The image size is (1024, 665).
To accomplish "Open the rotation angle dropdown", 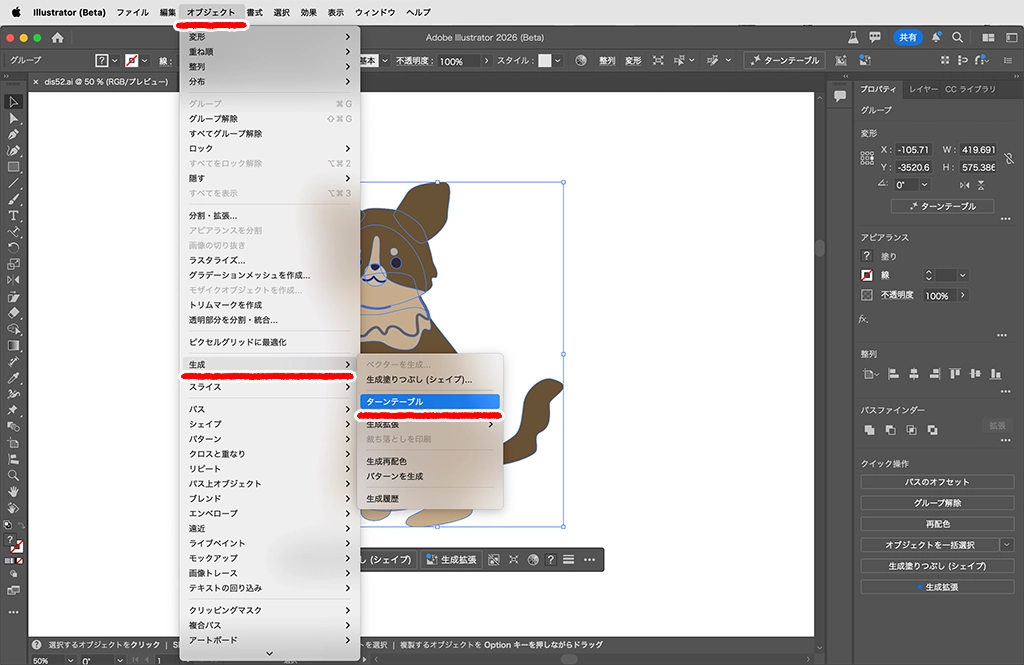I will click(x=924, y=185).
